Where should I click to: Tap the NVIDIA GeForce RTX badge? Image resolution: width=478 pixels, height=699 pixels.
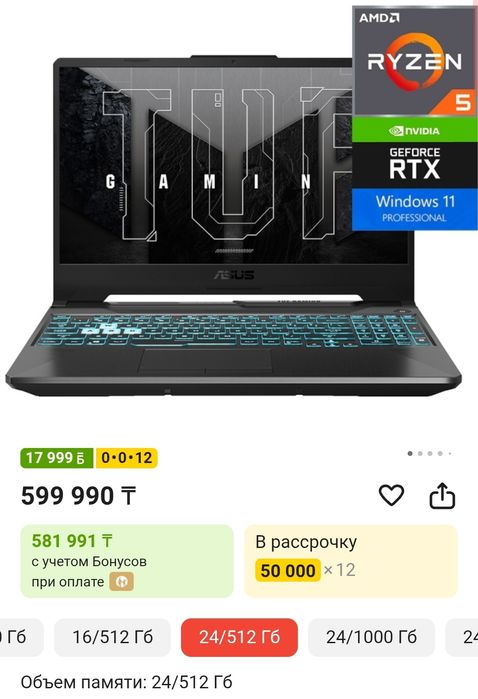pos(415,152)
